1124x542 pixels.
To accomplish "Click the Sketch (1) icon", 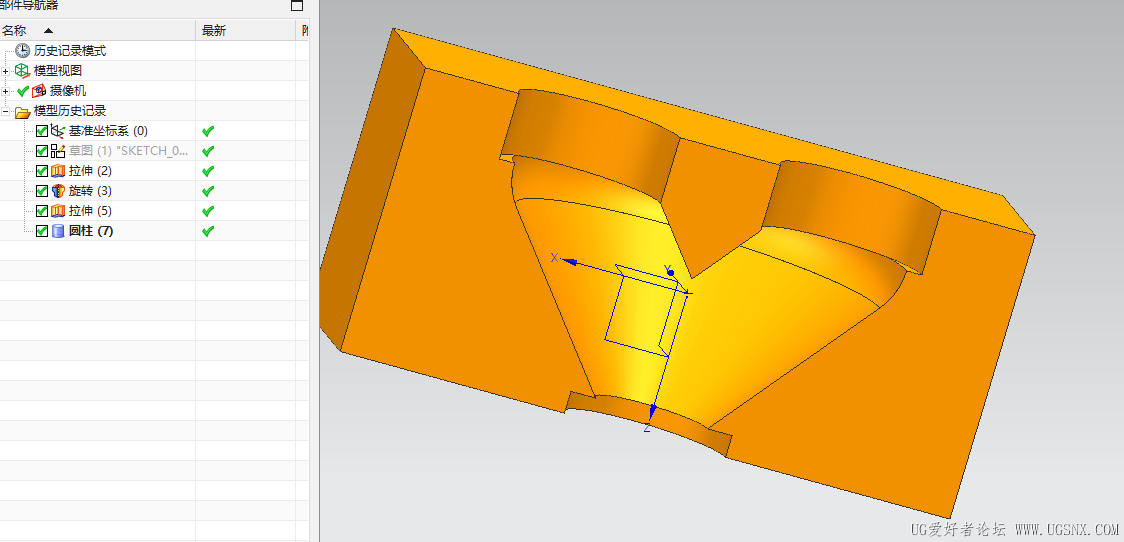I will coord(58,151).
